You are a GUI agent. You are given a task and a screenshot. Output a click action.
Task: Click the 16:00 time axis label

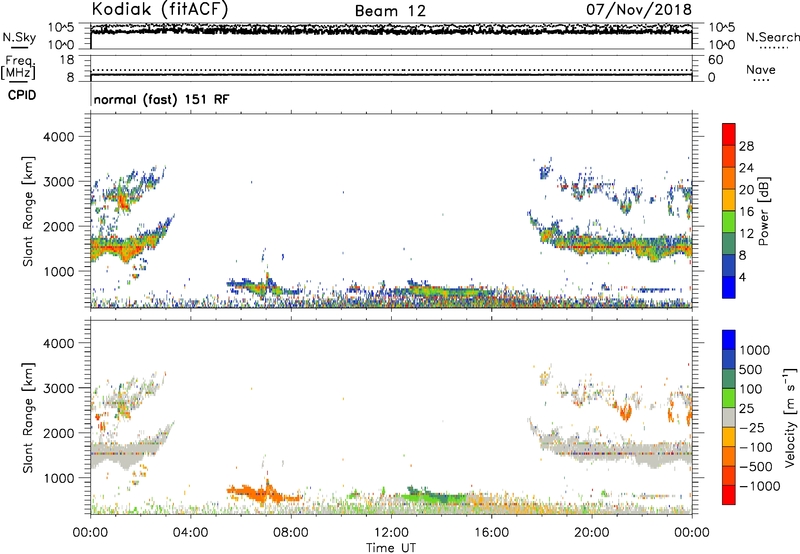tap(491, 533)
